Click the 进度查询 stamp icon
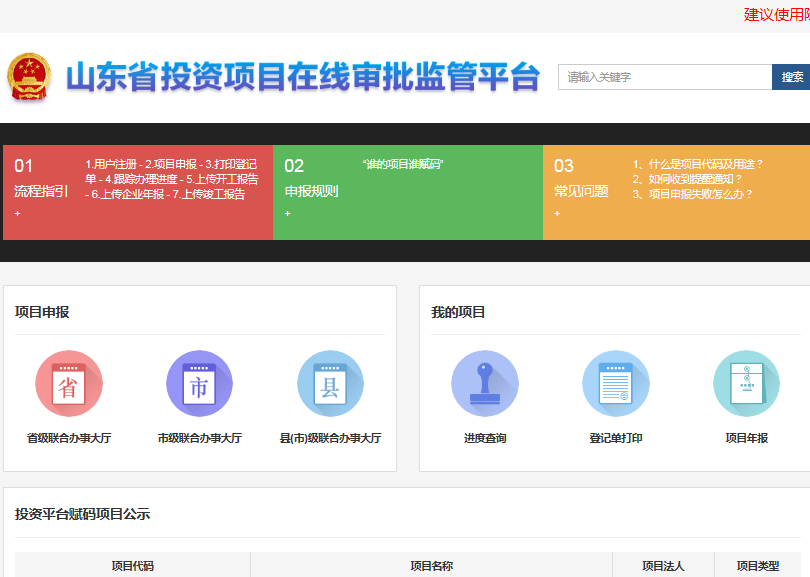Viewport: 810px width, 577px height. pyautogui.click(x=485, y=384)
